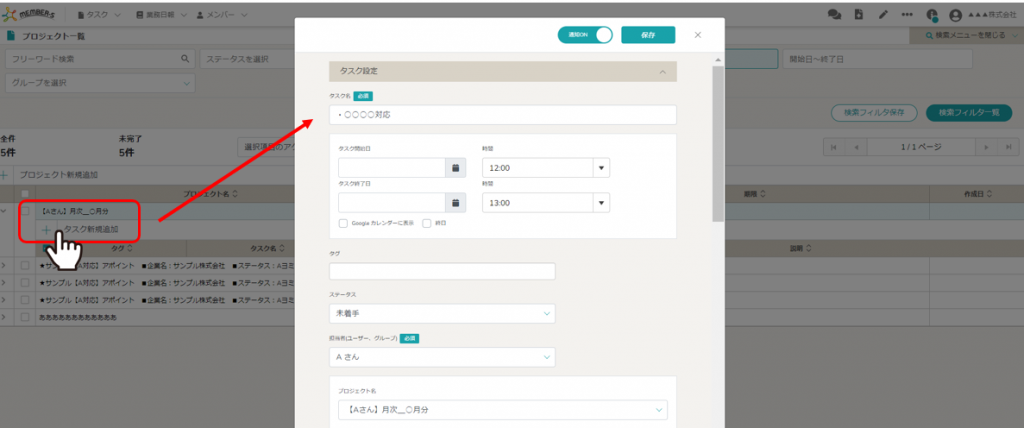Open the メンバー menu in top navigation

point(220,15)
